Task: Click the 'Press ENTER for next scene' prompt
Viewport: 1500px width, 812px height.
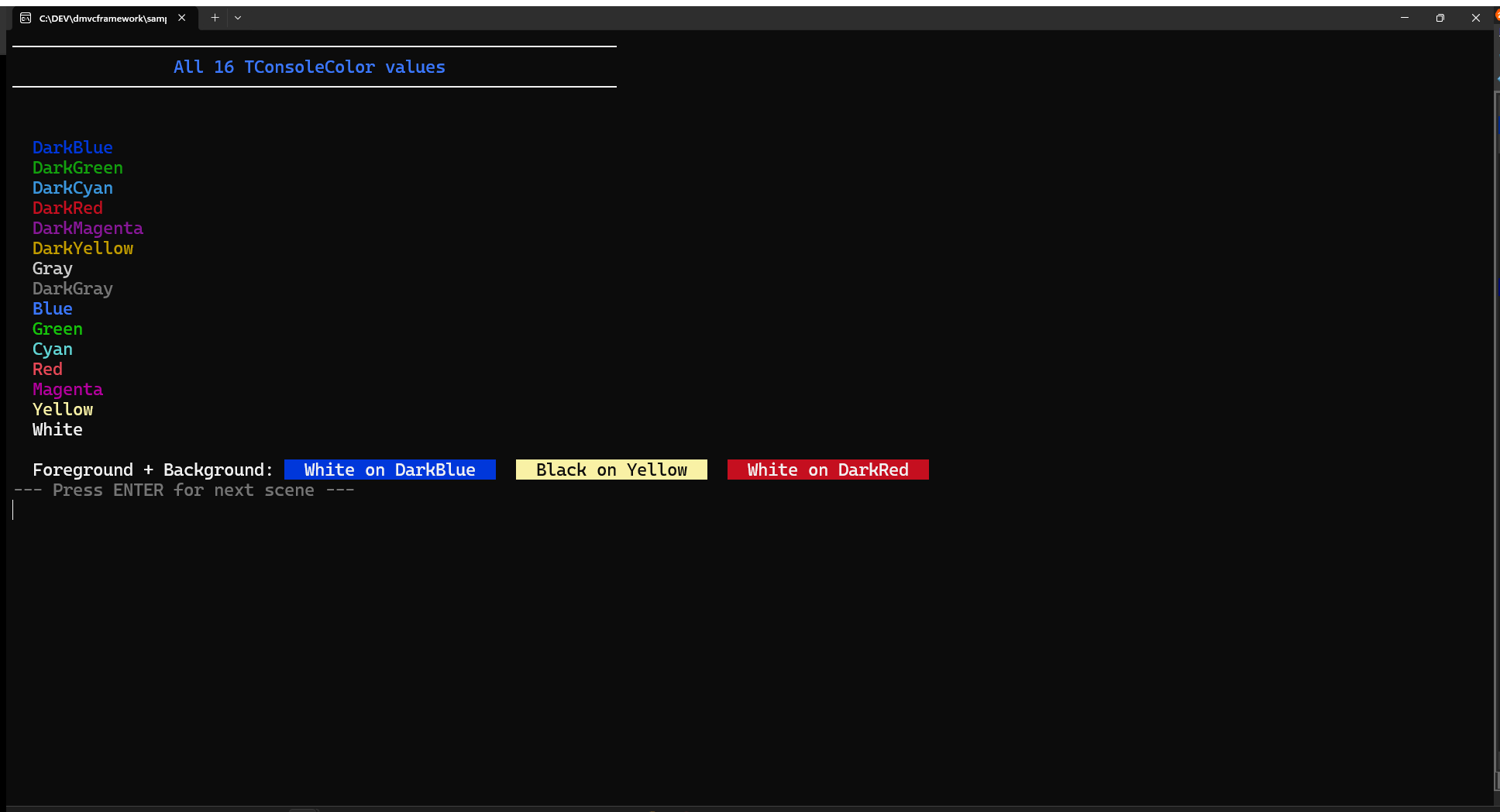Action: (184, 490)
